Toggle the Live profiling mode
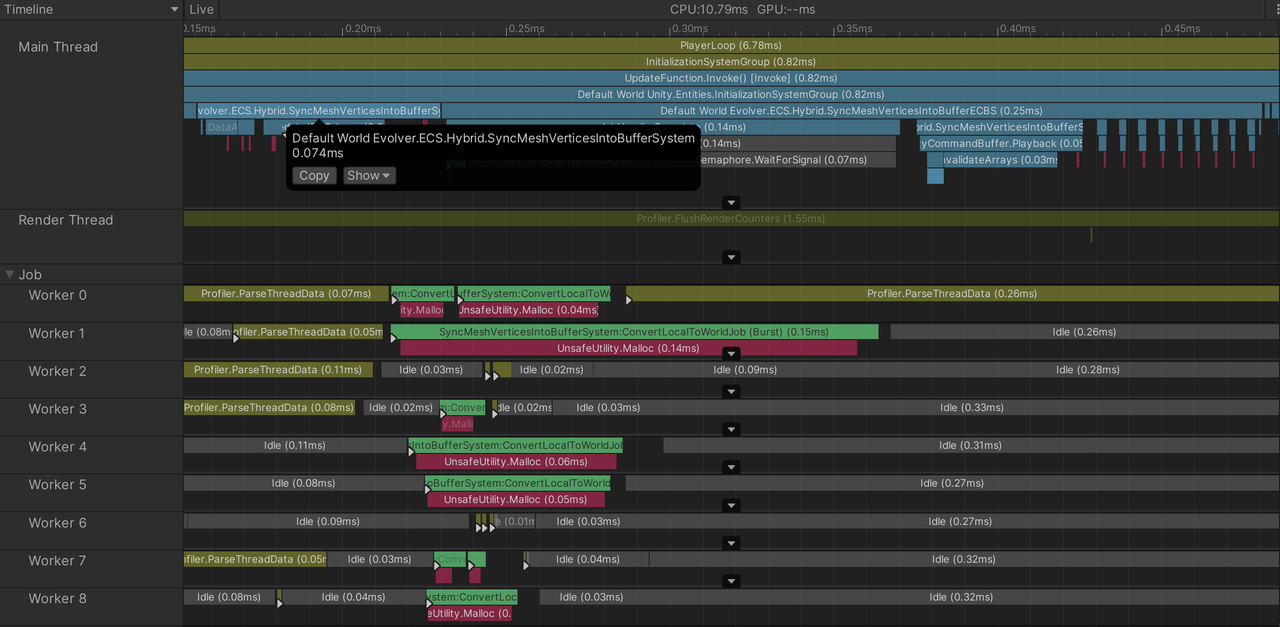This screenshot has height=627, width=1280. pyautogui.click(x=200, y=9)
